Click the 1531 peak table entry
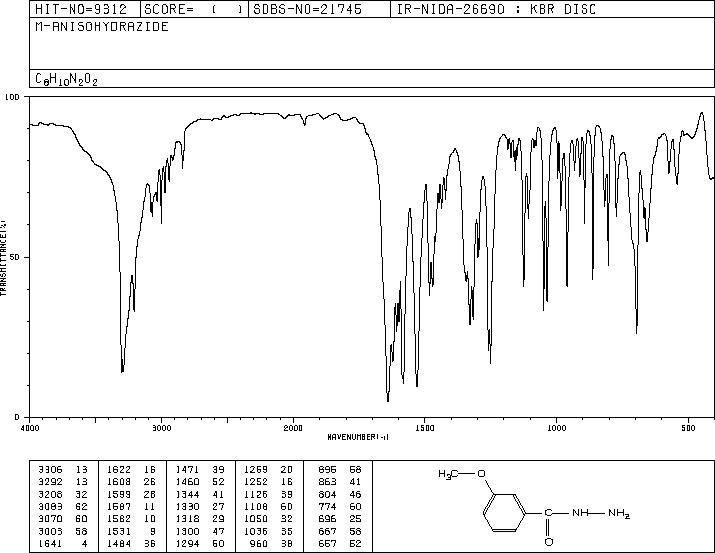This screenshot has width=715, height=553. coord(131,531)
